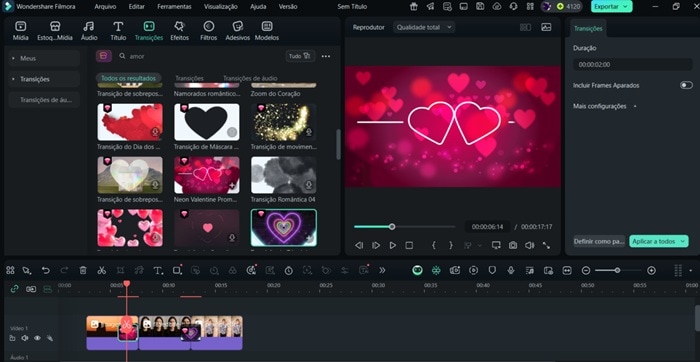700x362 pixels.
Task: Open the Versão menu
Action: (x=288, y=7)
